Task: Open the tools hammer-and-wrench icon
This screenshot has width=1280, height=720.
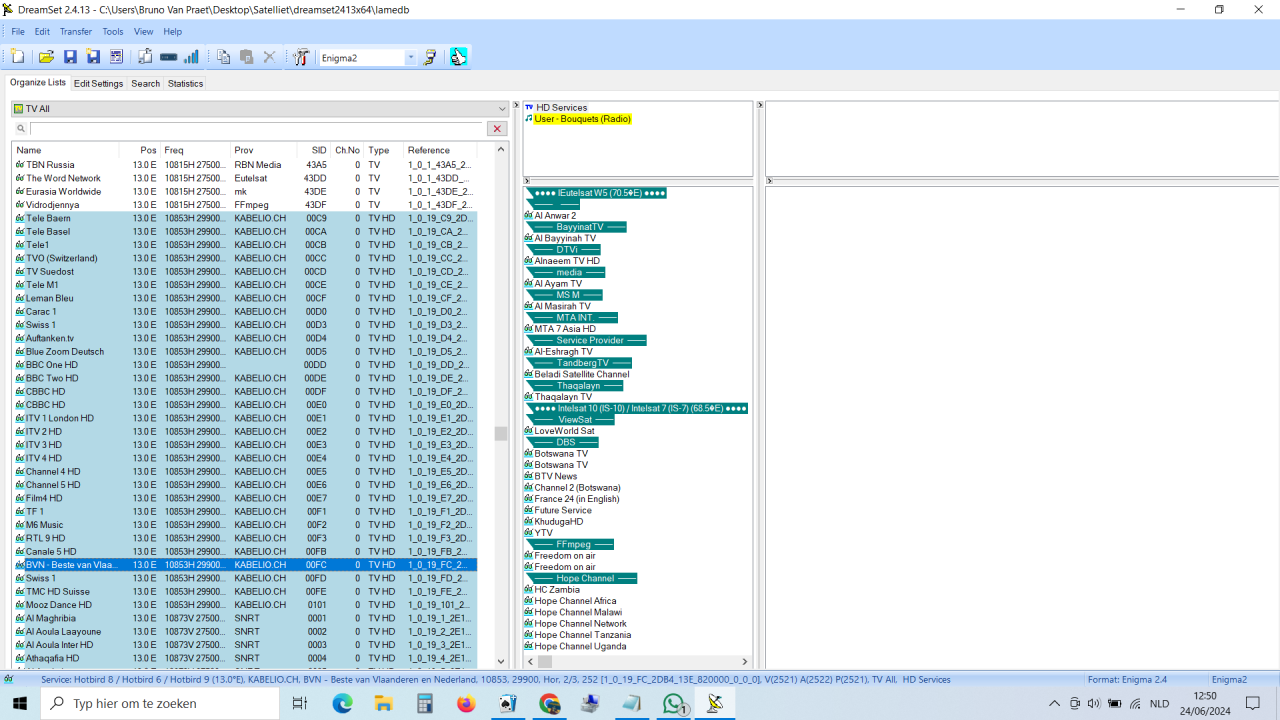Action: click(x=300, y=57)
